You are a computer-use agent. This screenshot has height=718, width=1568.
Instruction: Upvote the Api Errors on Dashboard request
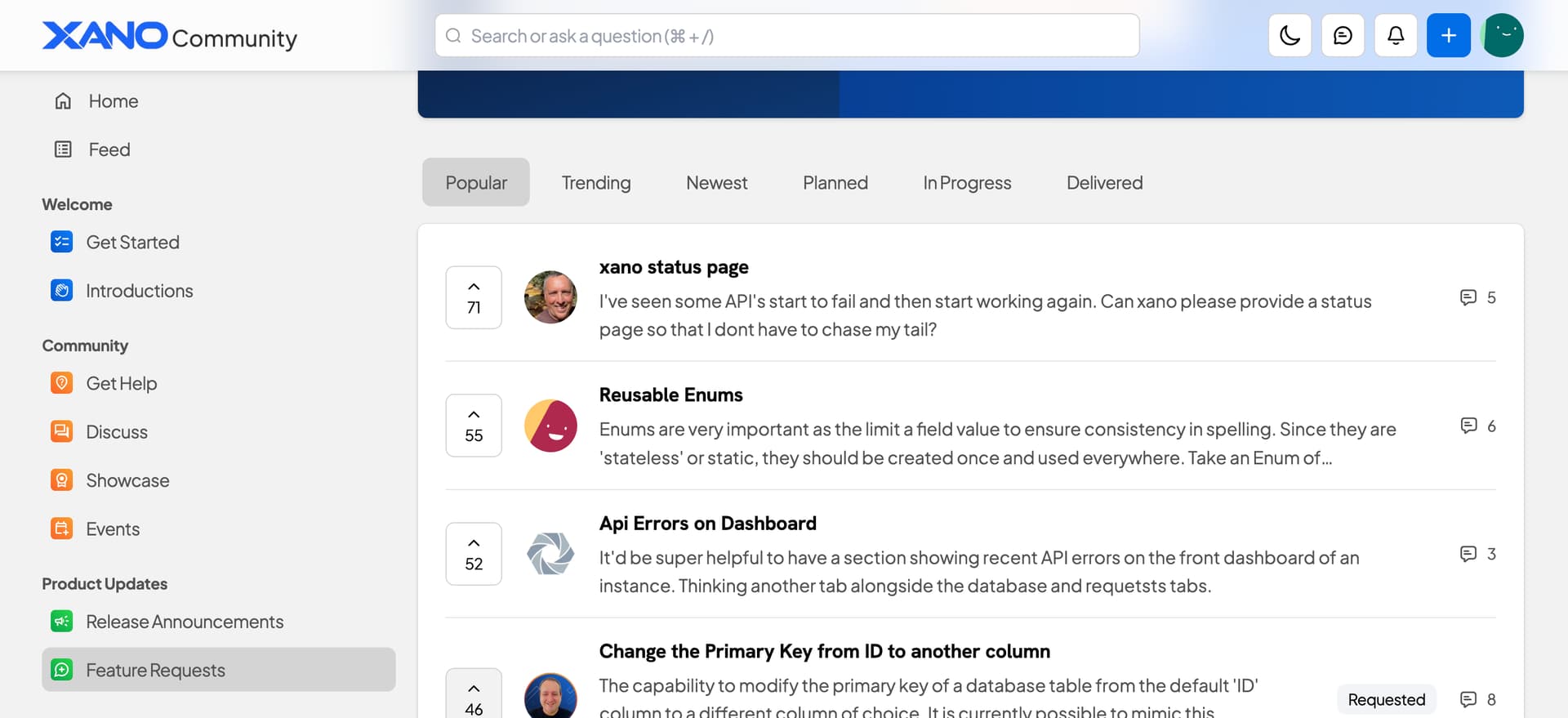click(474, 554)
